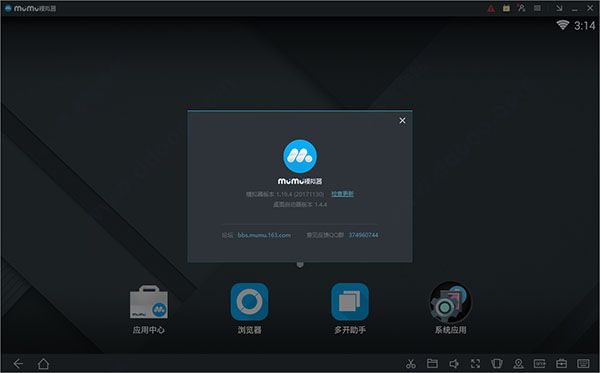Open the user account icon in title bar
600x373 pixels.
(521, 8)
